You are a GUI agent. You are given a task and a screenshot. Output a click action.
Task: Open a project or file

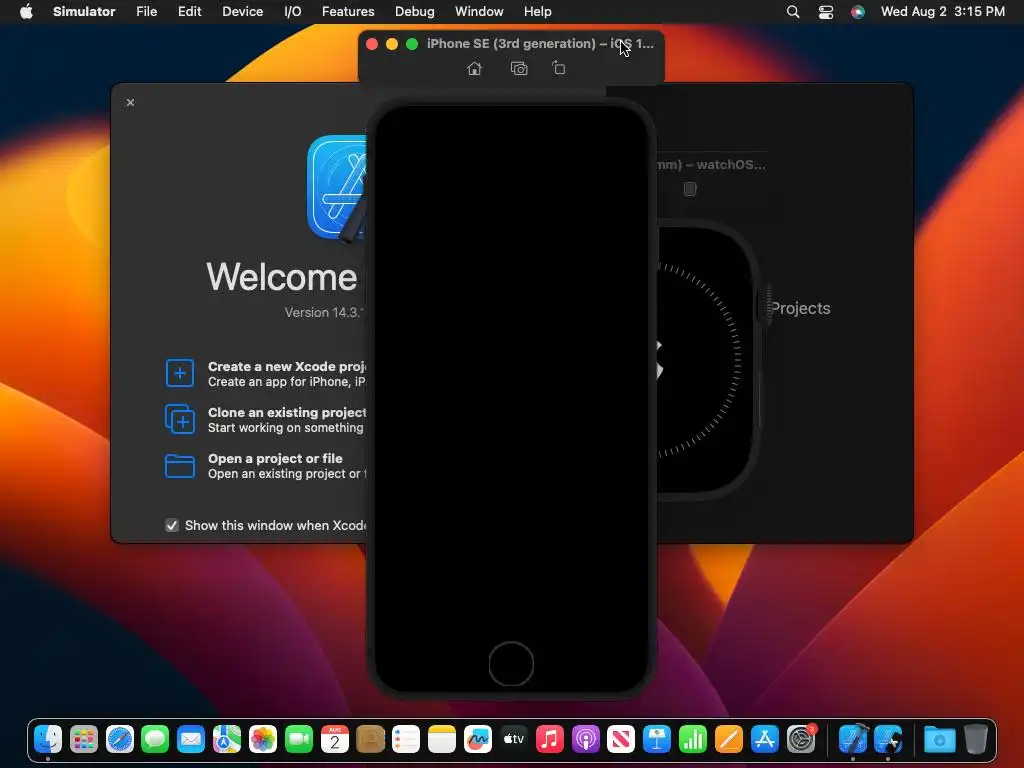266,466
